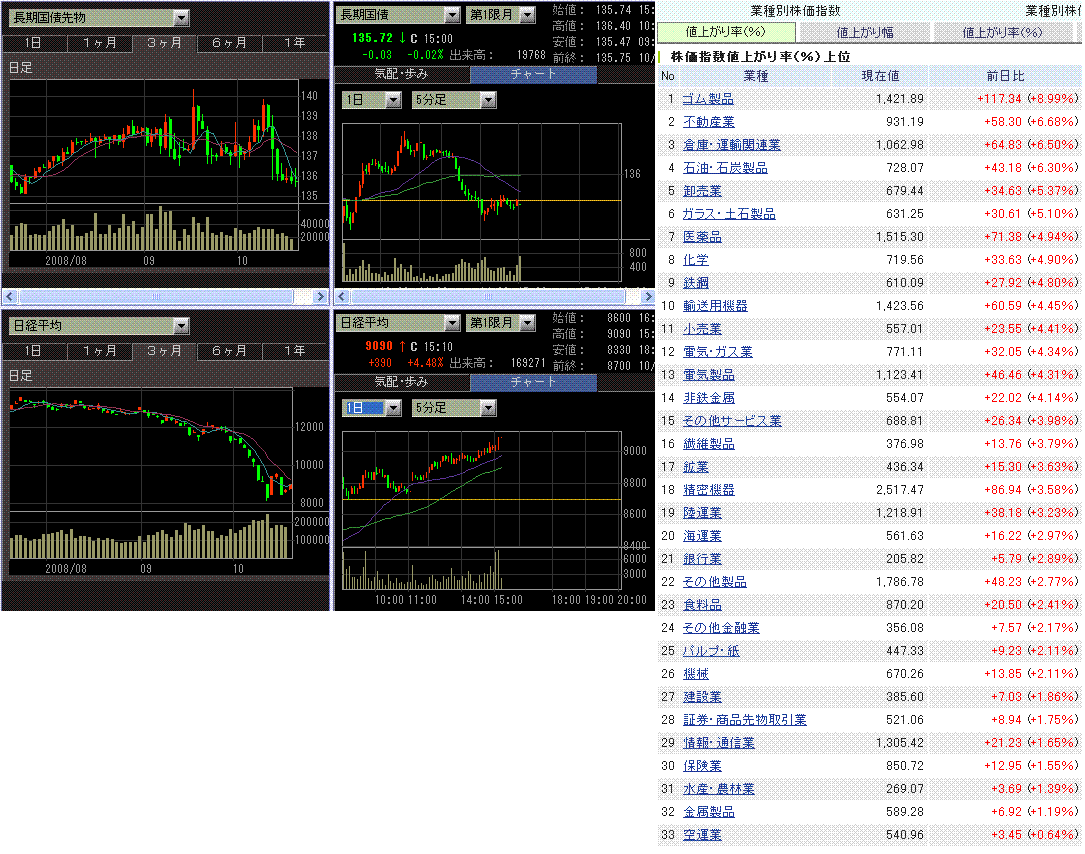Expand the 1日 period dropdown in 長期国債 panel

(392, 100)
